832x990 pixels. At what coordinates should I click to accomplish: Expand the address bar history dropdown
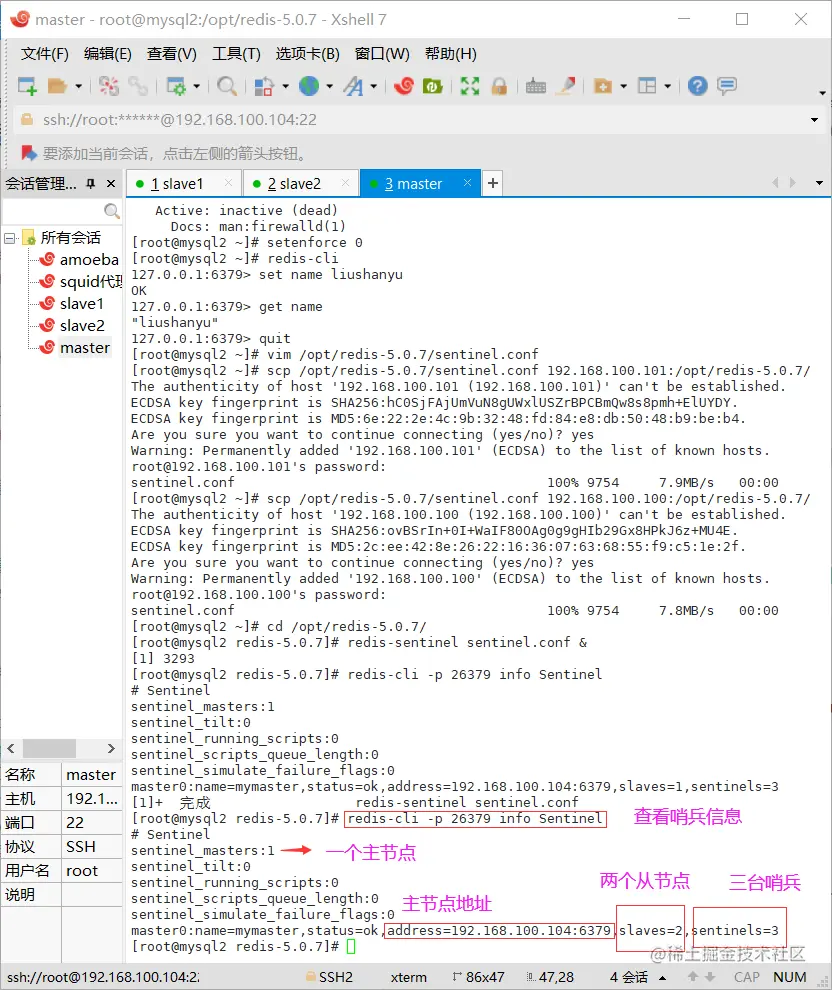tap(814, 120)
